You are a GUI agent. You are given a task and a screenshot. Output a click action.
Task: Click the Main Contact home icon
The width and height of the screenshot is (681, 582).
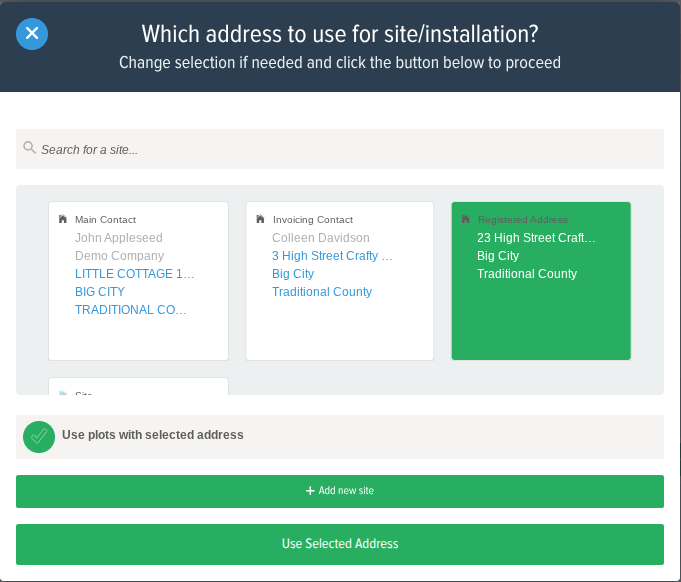tap(63, 219)
